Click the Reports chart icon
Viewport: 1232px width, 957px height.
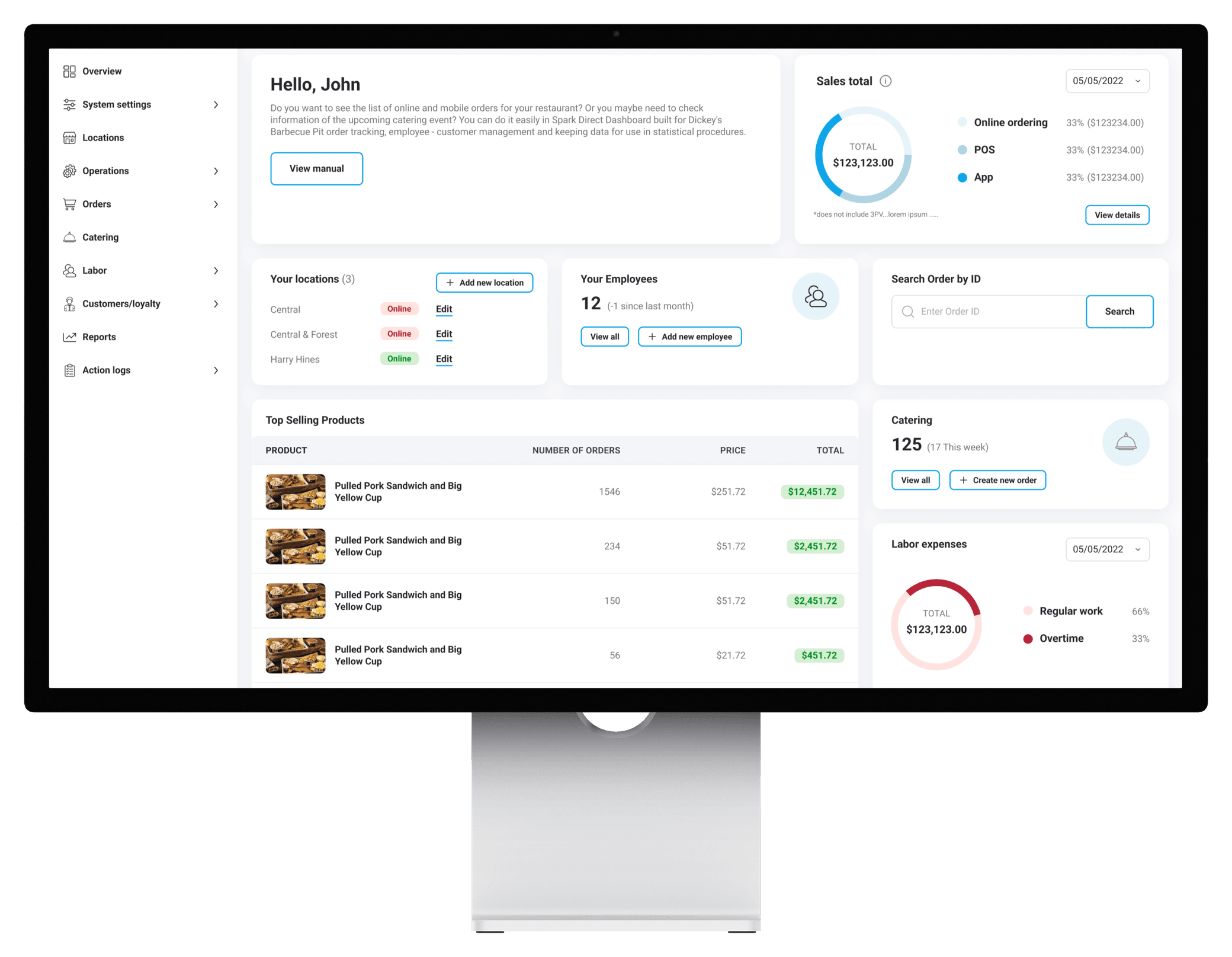coord(69,337)
